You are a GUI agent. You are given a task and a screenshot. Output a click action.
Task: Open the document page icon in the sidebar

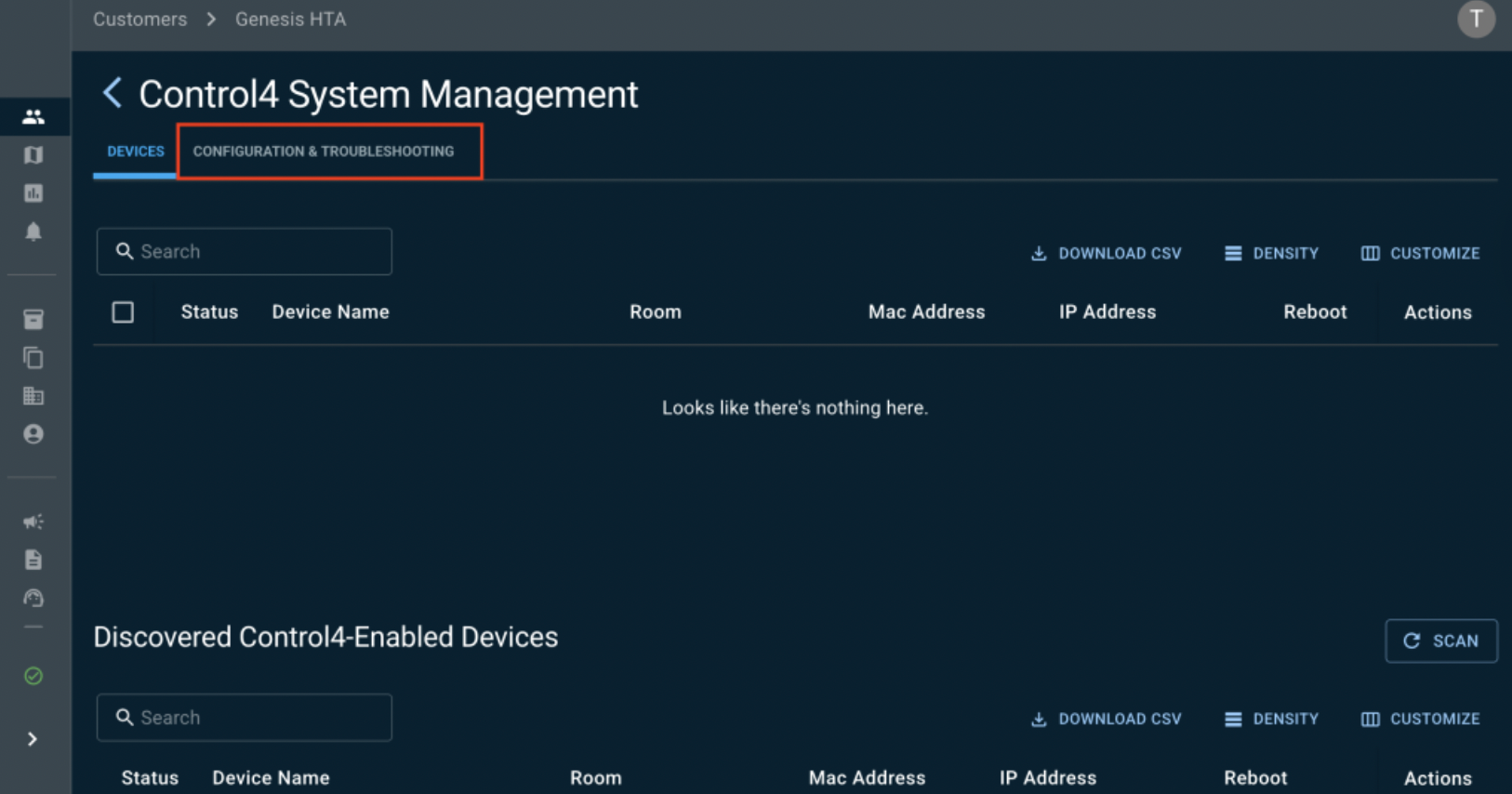[x=33, y=560]
